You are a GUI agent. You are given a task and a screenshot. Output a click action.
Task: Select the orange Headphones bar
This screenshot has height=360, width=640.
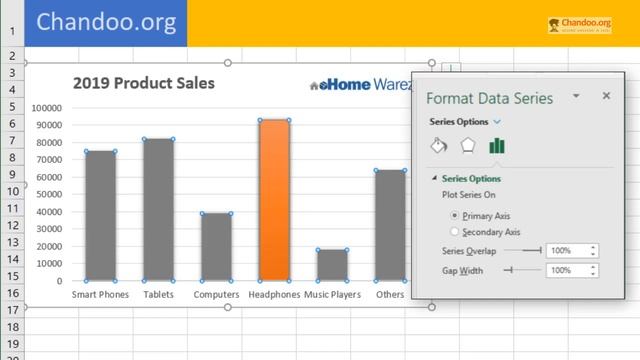[274, 200]
